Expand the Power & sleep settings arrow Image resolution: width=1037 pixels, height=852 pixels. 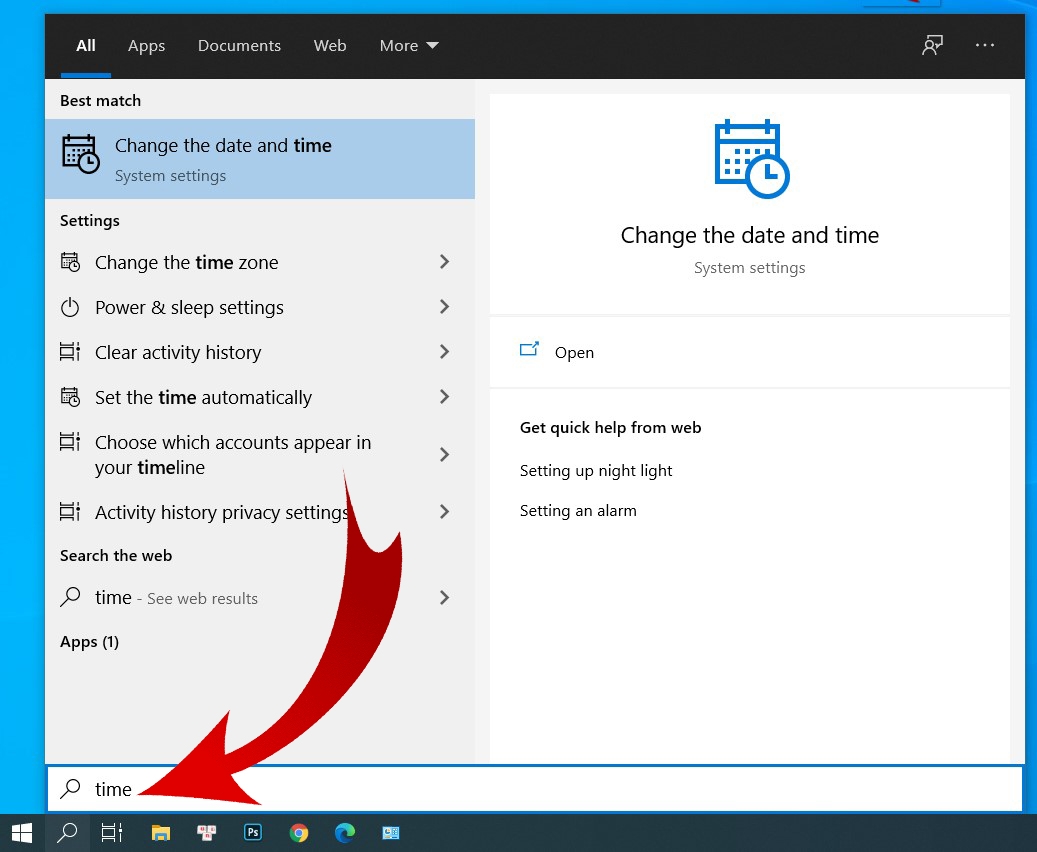444,307
